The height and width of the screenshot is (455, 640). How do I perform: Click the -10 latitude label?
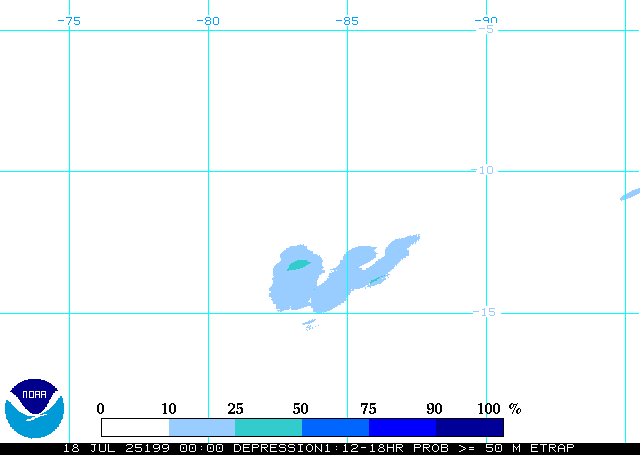(x=482, y=170)
